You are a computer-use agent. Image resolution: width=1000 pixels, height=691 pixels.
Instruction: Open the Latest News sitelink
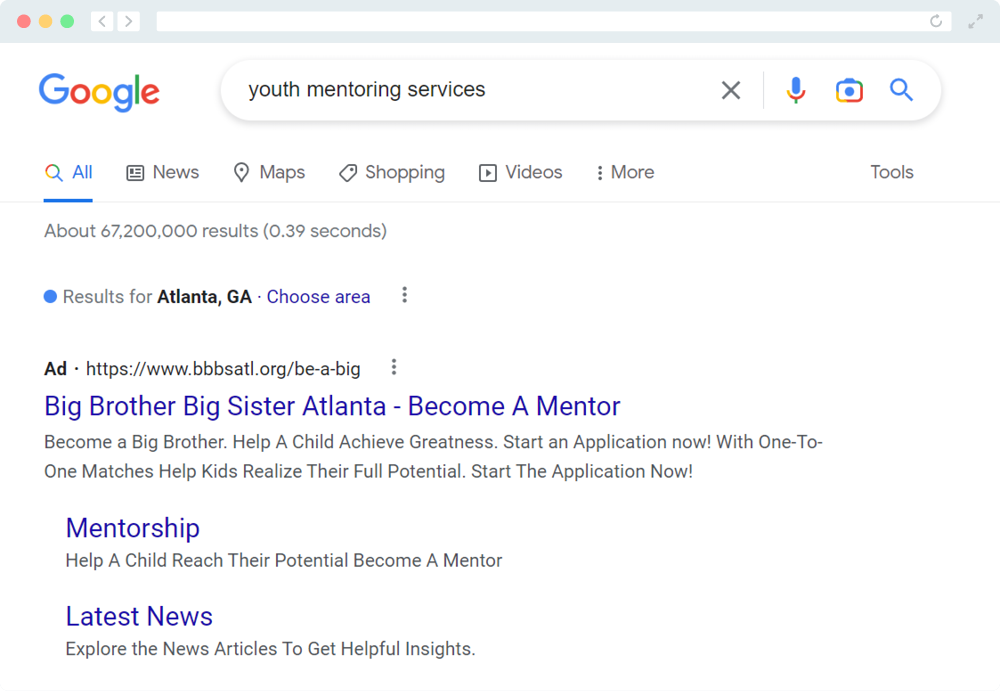click(x=139, y=616)
